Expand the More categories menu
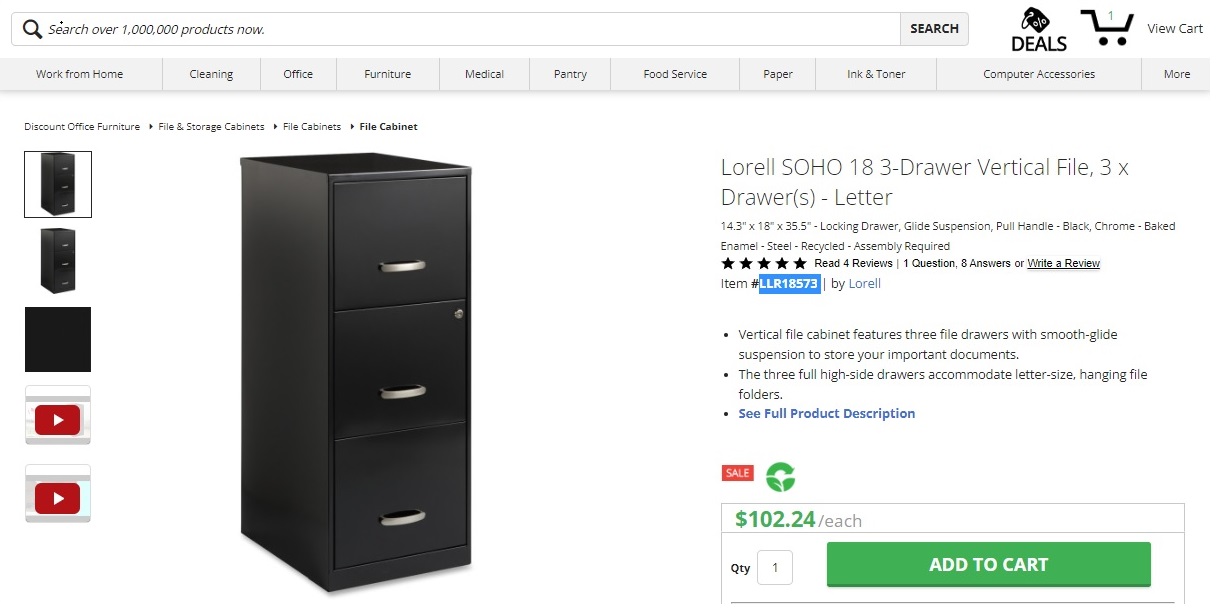The image size is (1216, 608). pyautogui.click(x=1176, y=74)
